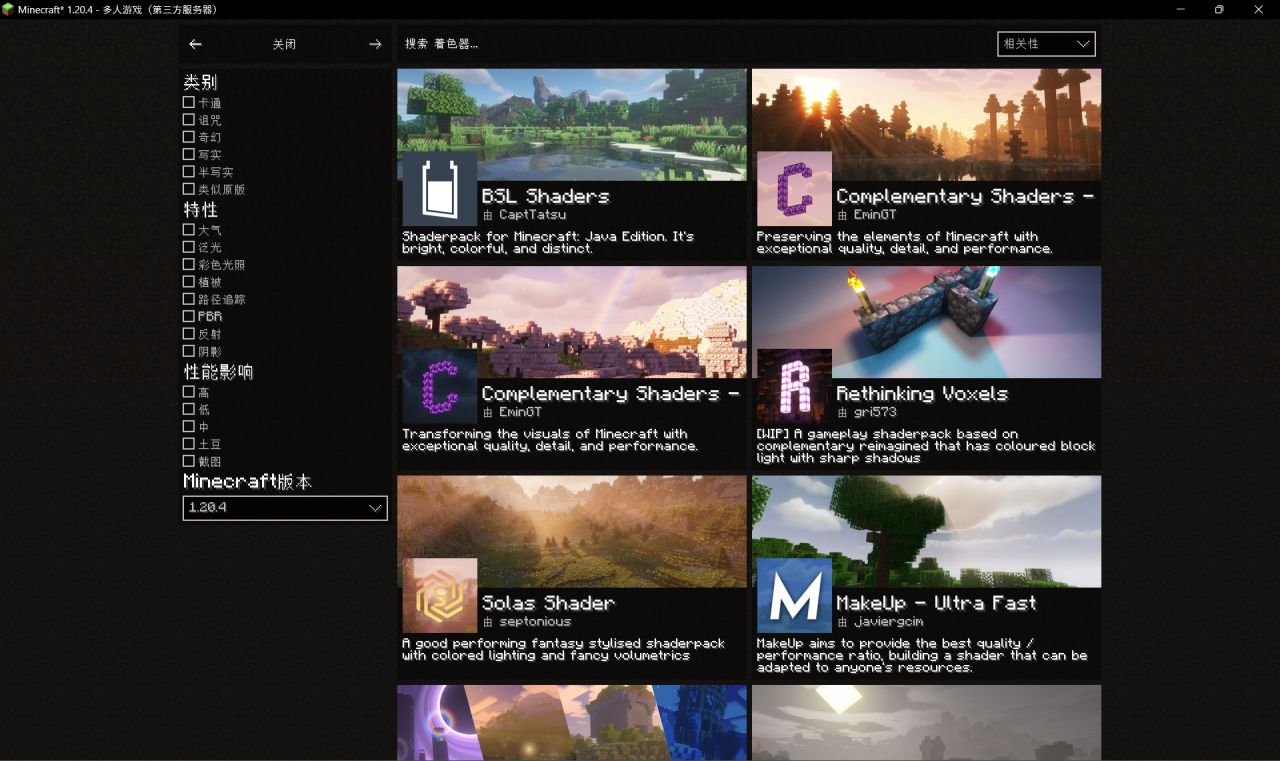
Task: Tick the 反射 checkbox
Action: tap(189, 333)
